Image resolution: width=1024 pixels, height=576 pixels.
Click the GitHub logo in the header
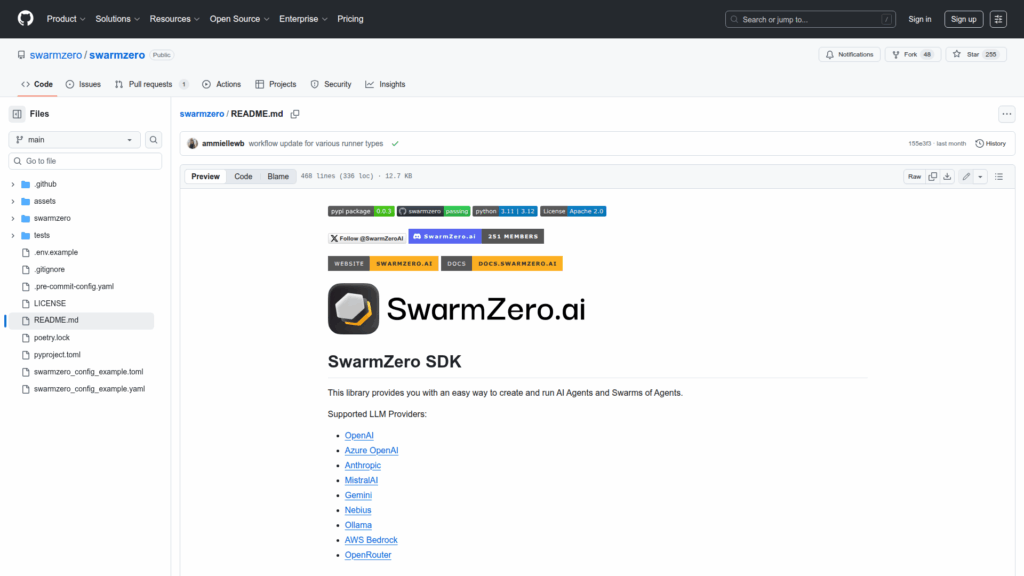(25, 19)
